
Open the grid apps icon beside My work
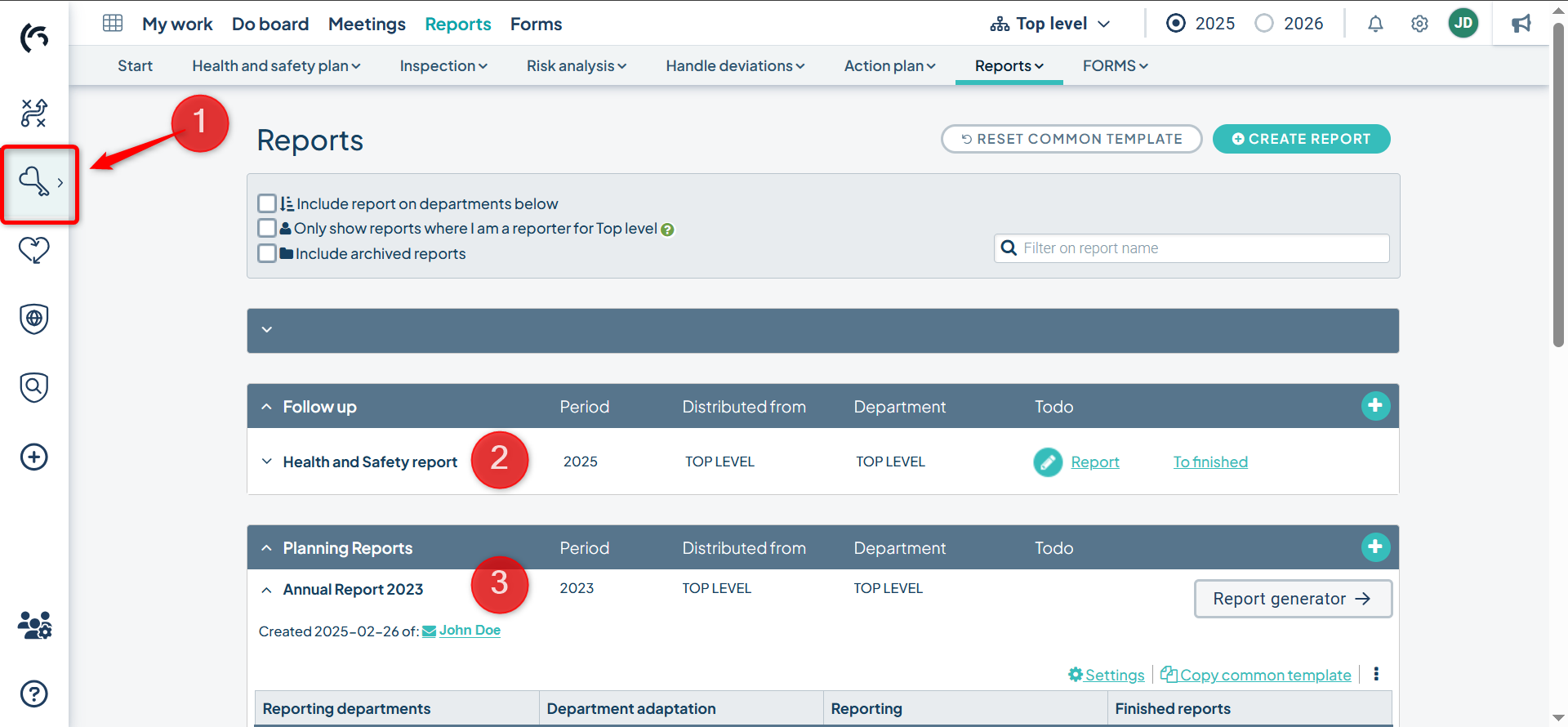pyautogui.click(x=113, y=24)
